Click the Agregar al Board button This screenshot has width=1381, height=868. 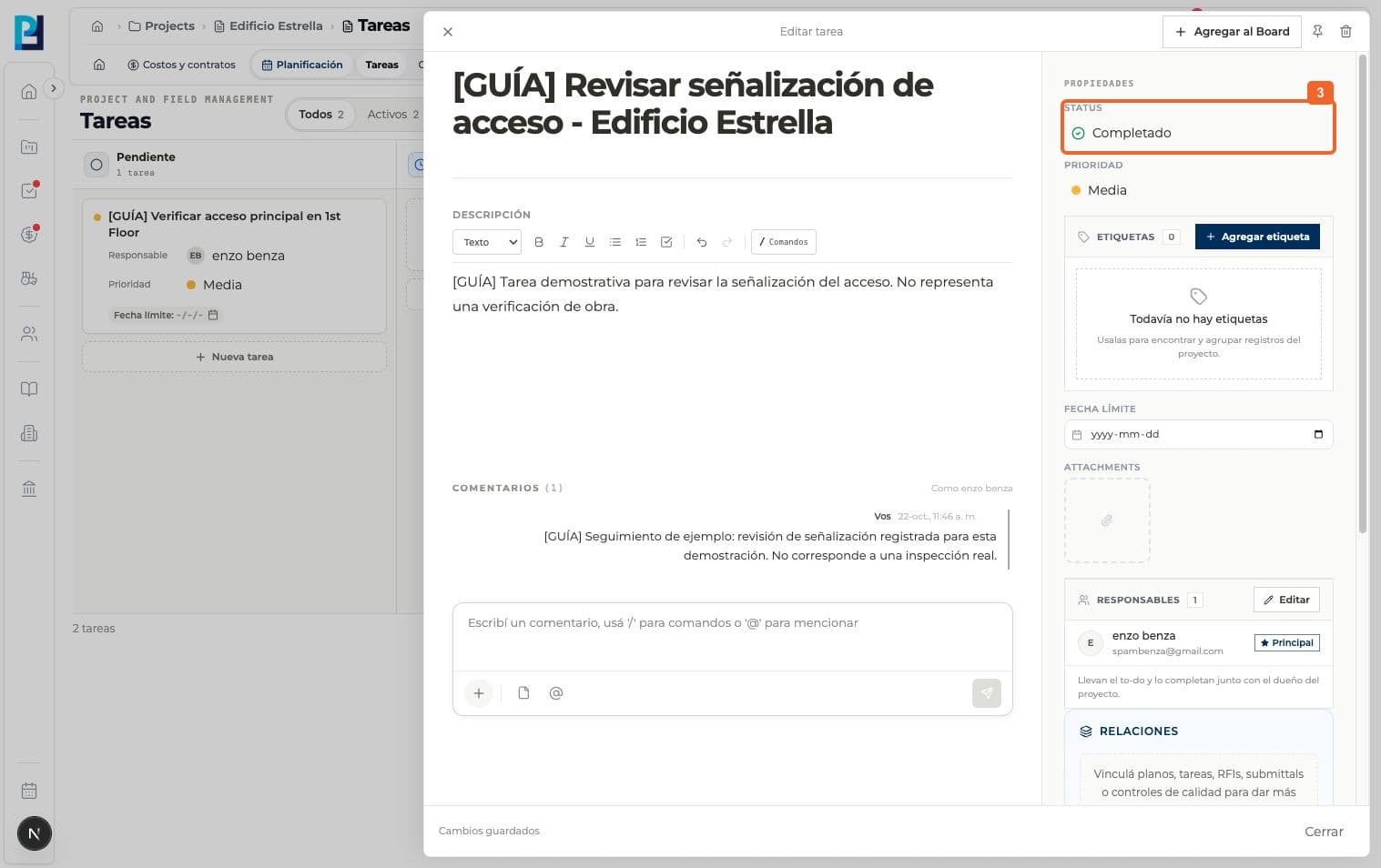tap(1232, 32)
